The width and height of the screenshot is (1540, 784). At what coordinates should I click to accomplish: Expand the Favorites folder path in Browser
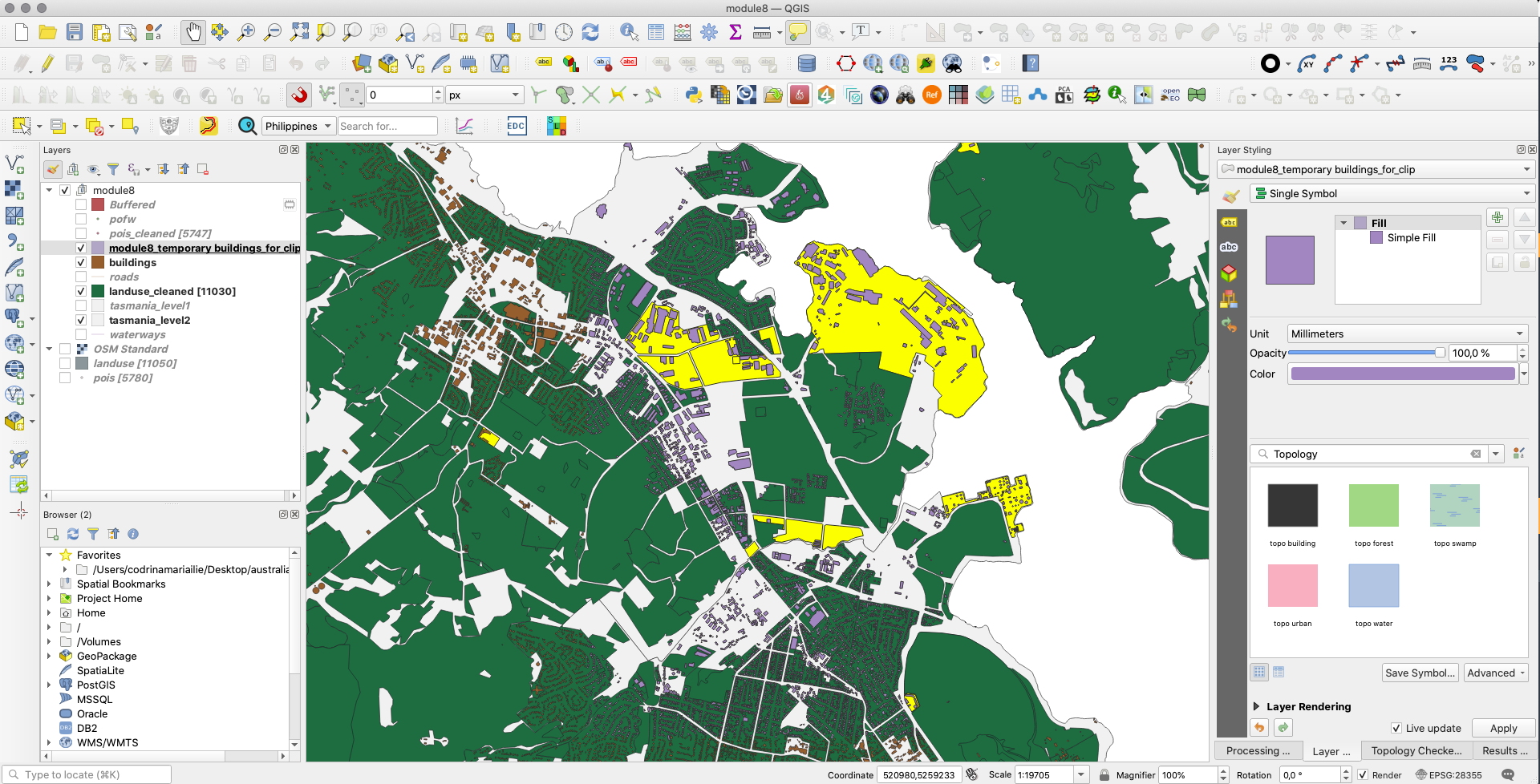(65, 570)
